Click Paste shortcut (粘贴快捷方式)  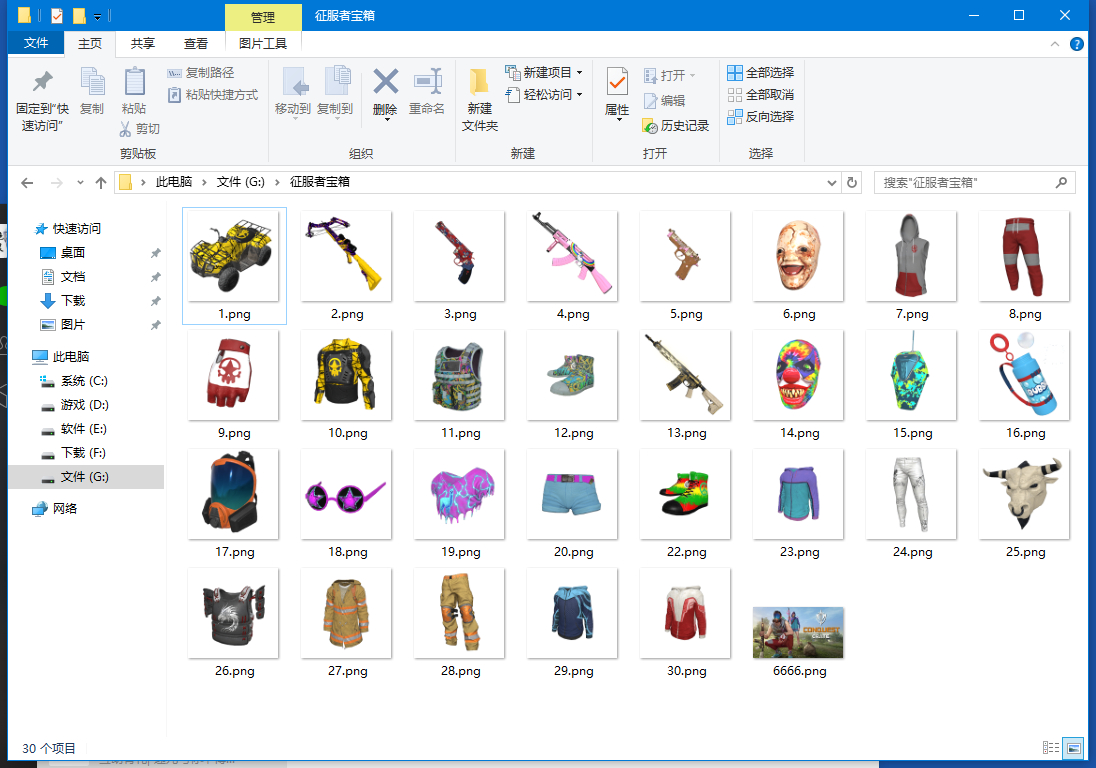pos(212,94)
